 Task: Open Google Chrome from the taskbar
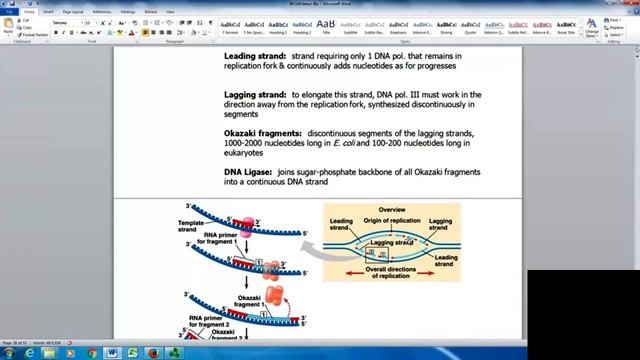click(92, 353)
